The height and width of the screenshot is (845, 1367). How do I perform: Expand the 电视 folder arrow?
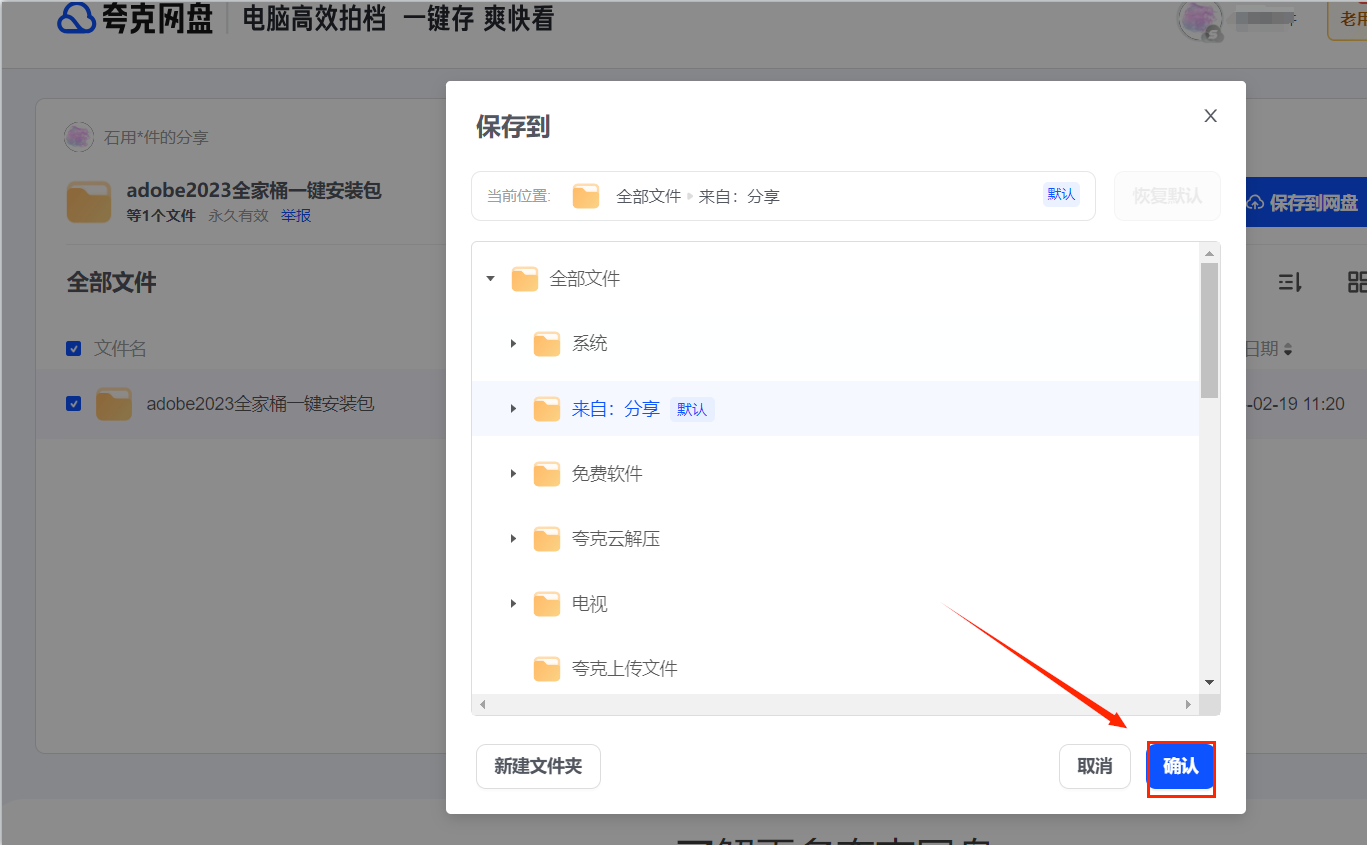[x=513, y=604]
